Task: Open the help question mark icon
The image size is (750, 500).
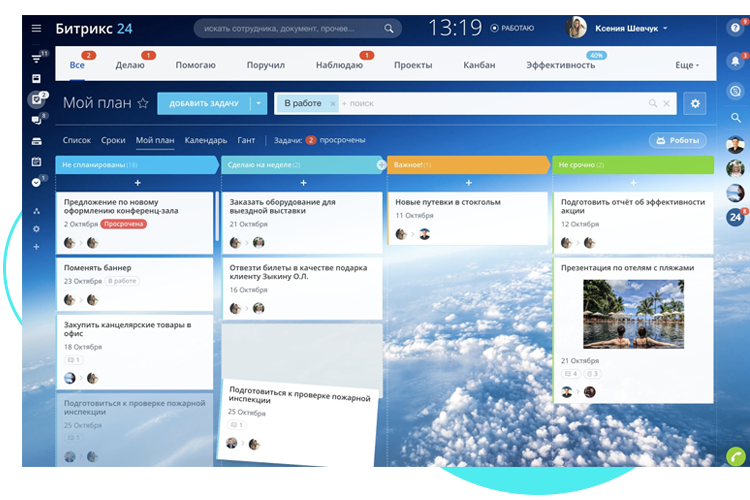Action: pos(735,29)
